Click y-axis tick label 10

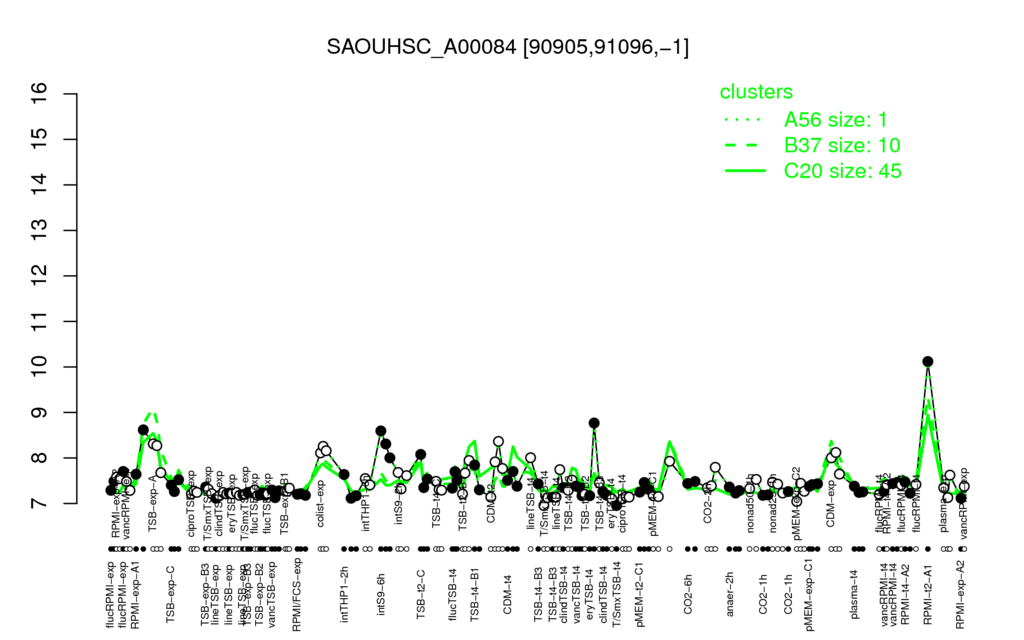(39, 367)
